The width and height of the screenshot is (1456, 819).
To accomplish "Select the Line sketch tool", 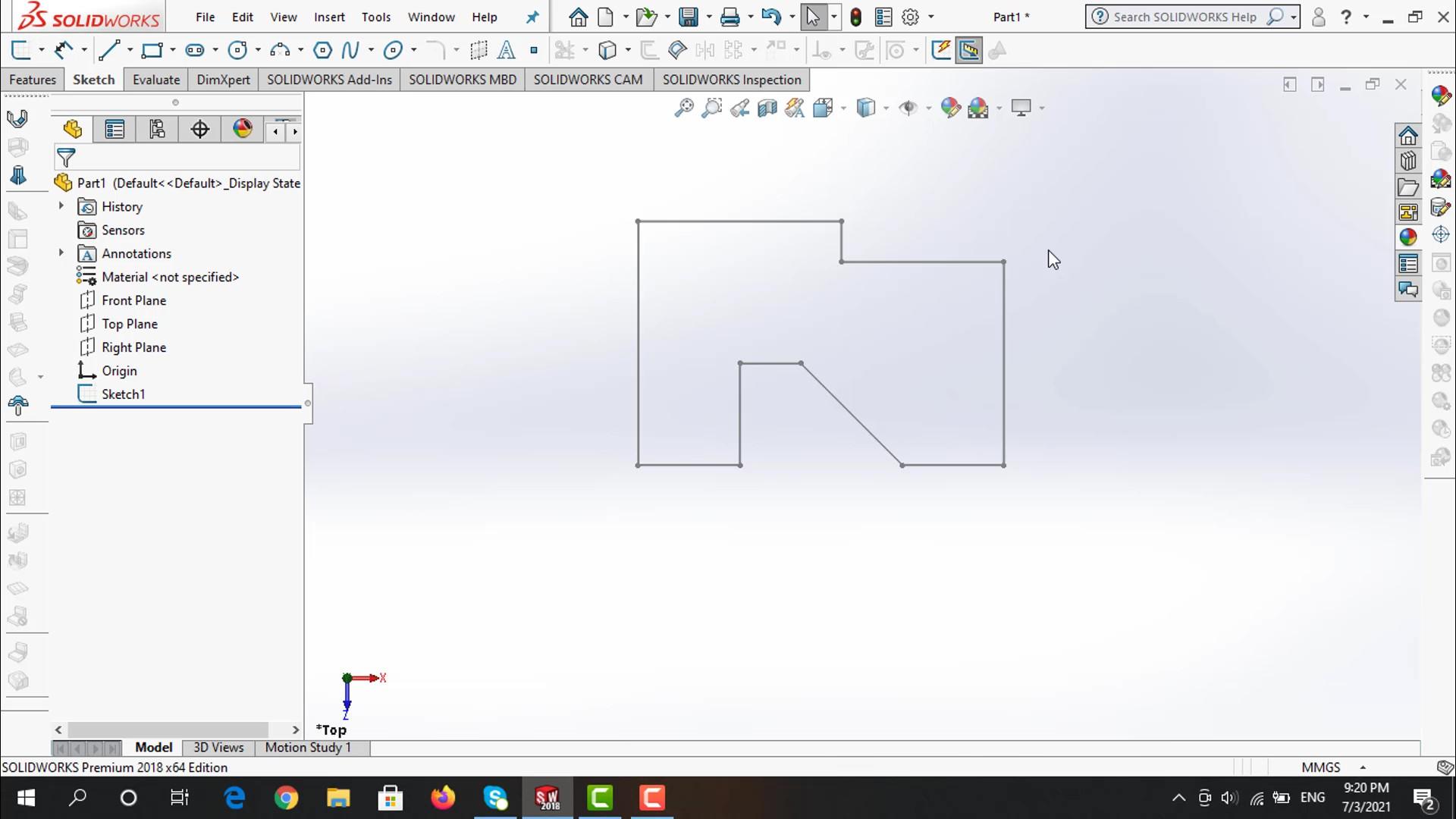I will pos(109,51).
